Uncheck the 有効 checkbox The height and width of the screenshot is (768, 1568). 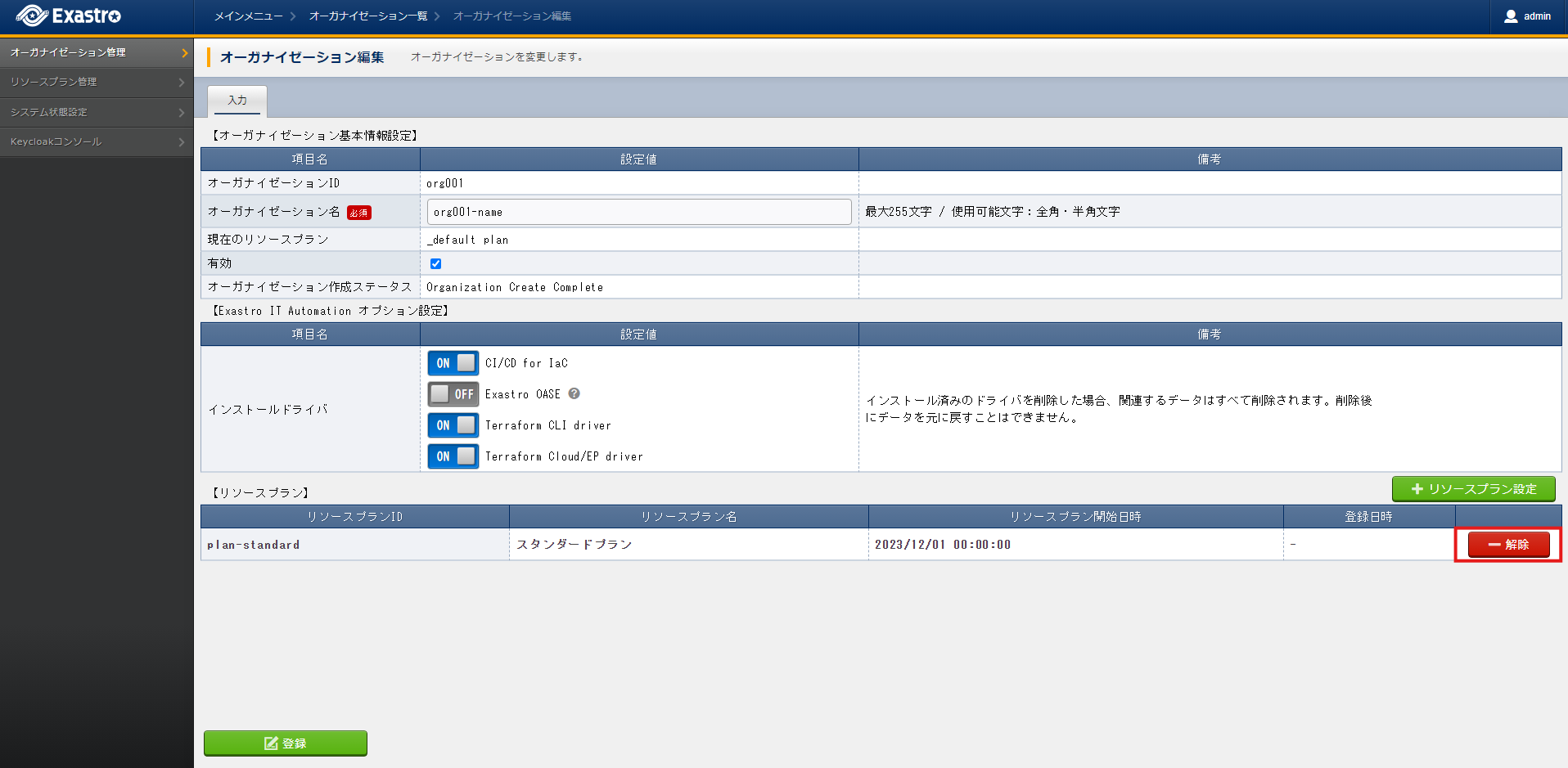[x=435, y=263]
